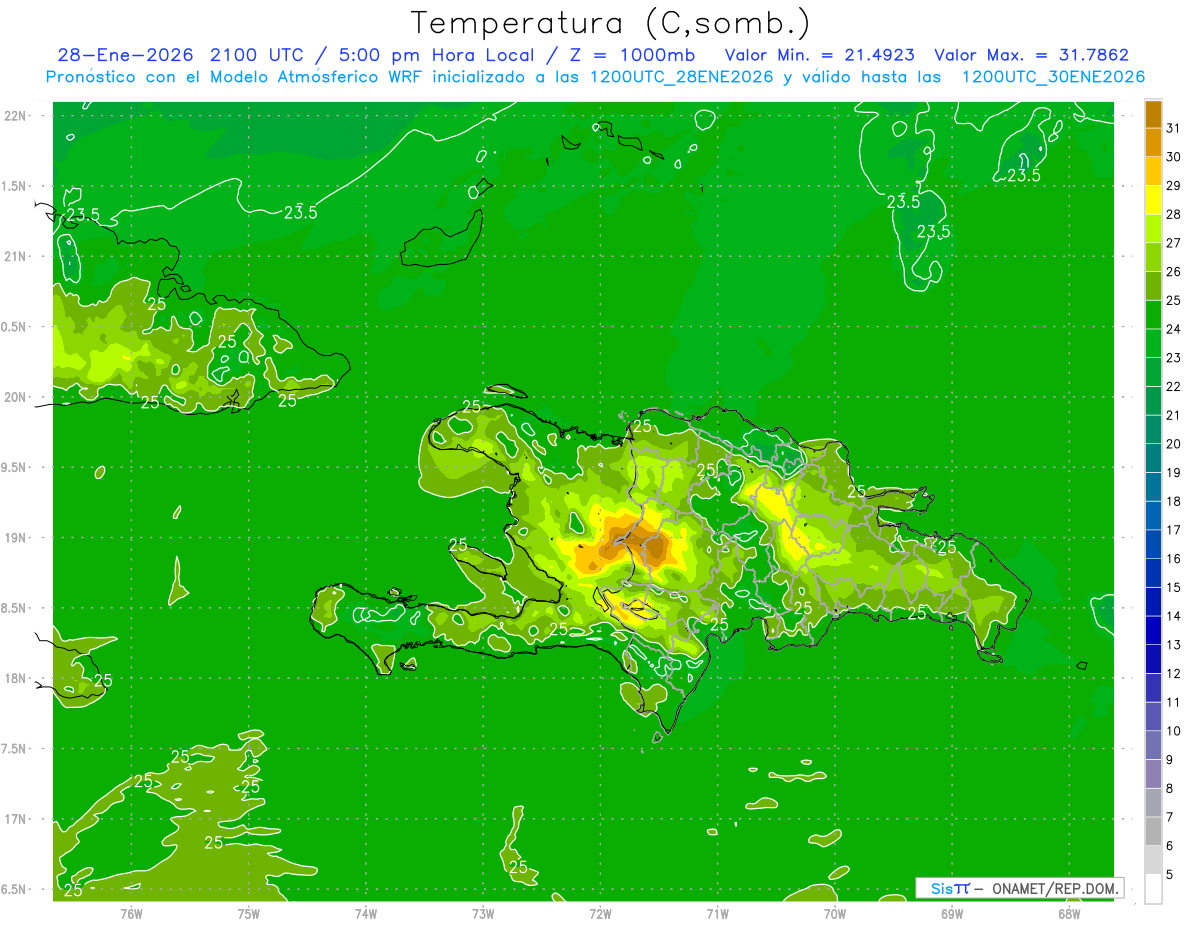Pick the teal legend swatch between 19 and 20
Viewport: 1200px width, 927px height.
point(1153,457)
